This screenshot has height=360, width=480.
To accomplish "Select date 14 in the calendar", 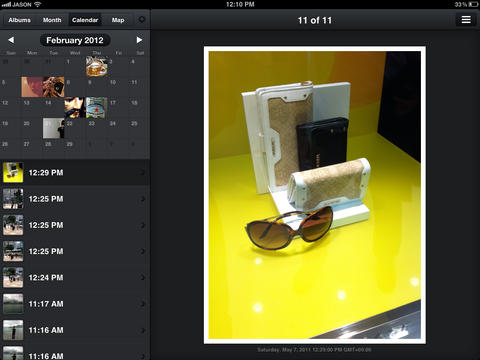I will [x=53, y=107].
